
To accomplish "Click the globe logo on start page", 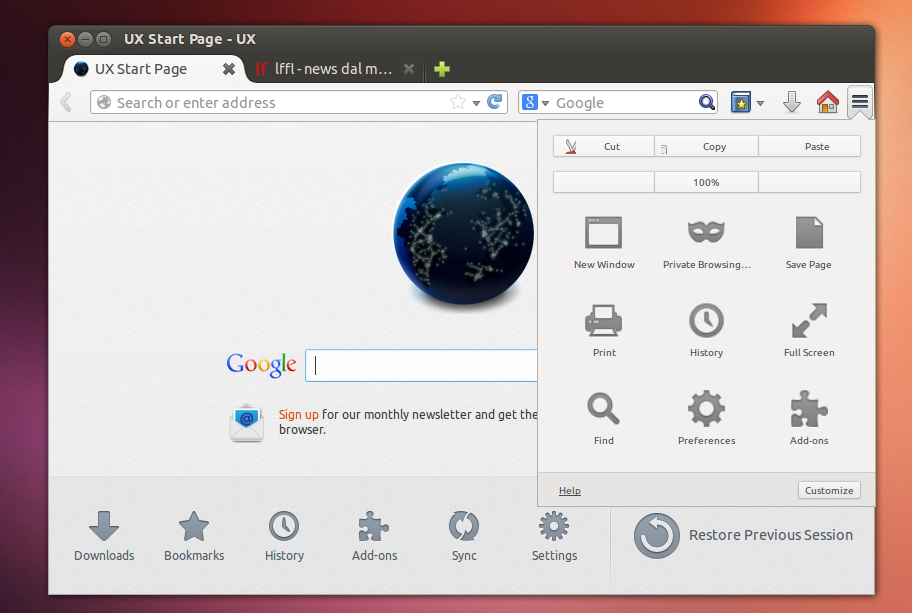I will tap(463, 234).
